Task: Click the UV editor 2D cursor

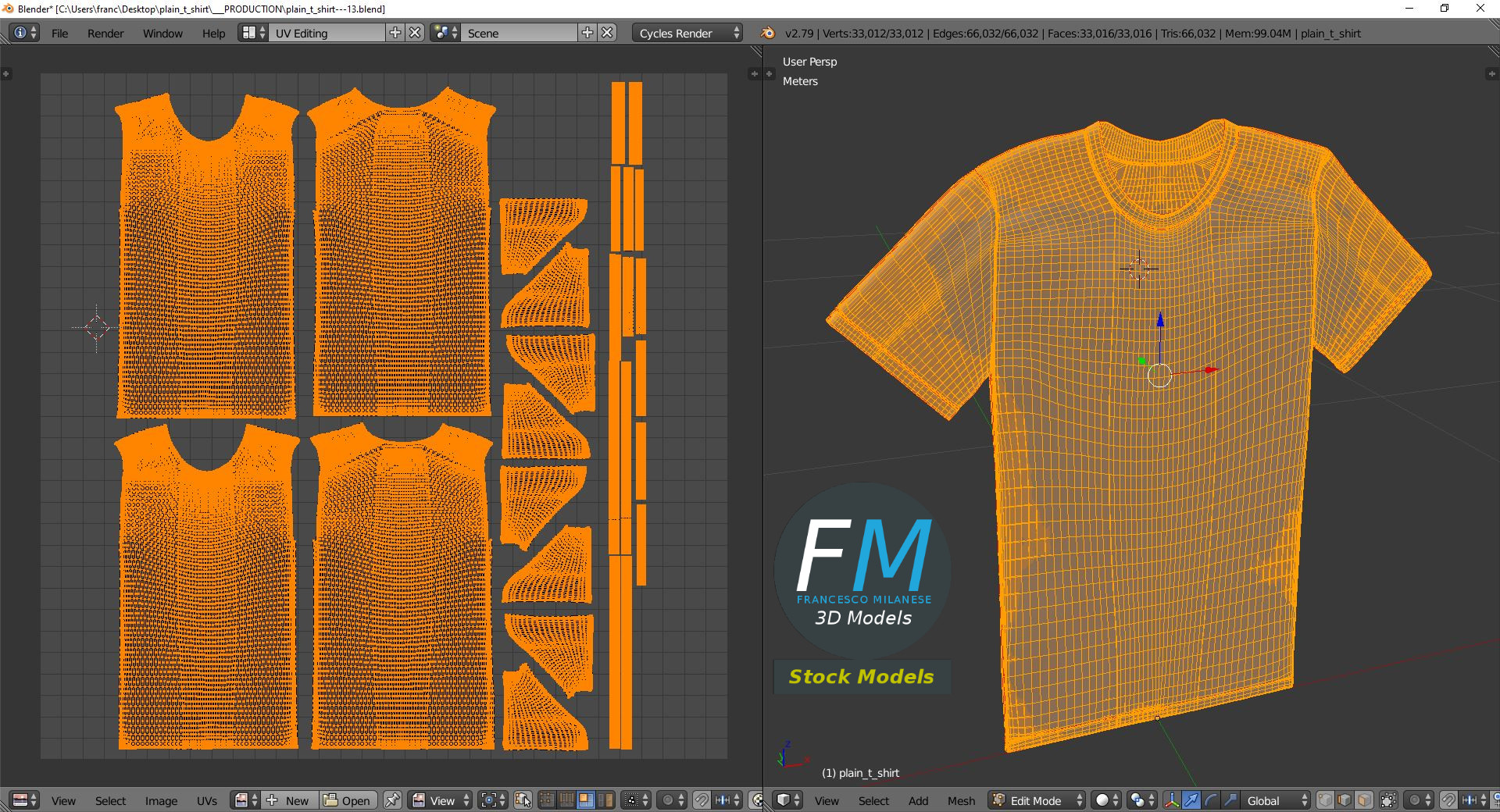Action: tap(97, 328)
